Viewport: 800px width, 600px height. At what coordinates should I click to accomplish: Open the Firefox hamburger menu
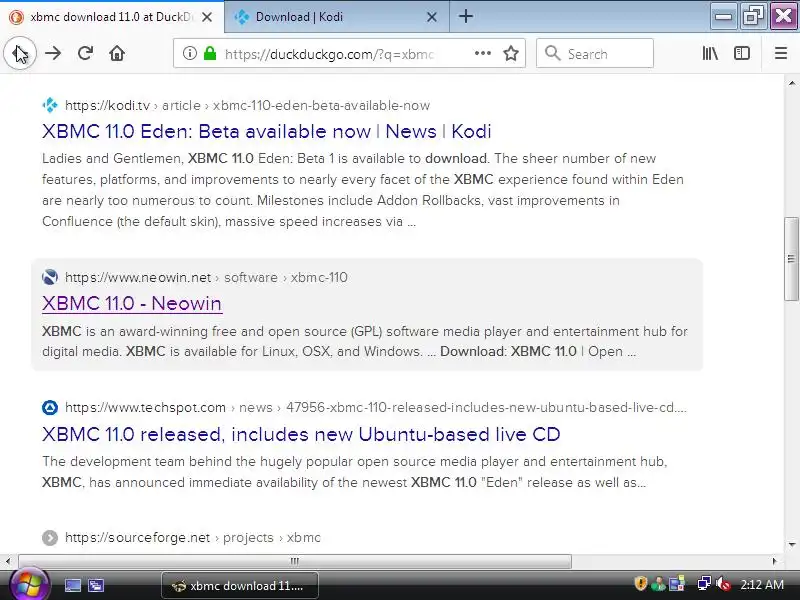point(781,53)
